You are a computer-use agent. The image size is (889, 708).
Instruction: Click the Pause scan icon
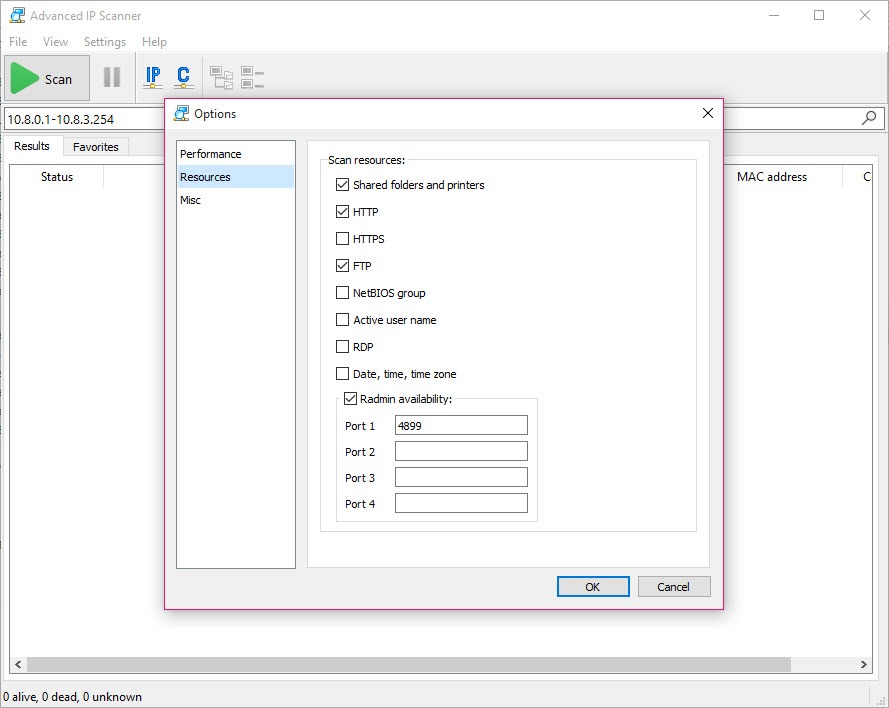[x=112, y=77]
